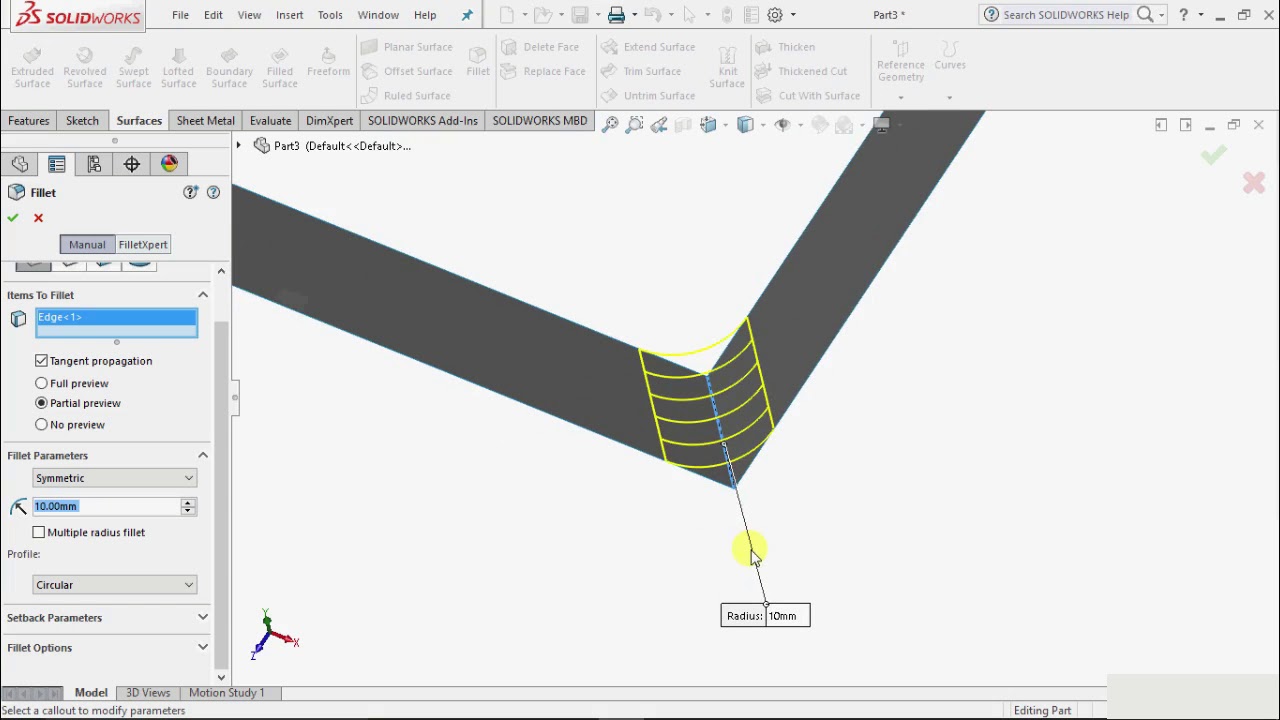Expand the Part3 flyout tree arrow
The image size is (1280, 720).
point(238,146)
